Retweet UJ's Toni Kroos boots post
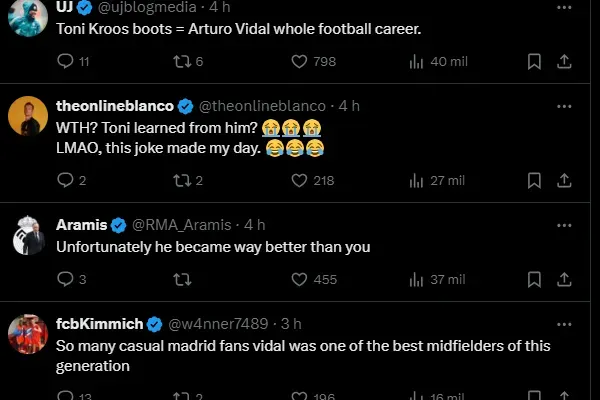 (x=182, y=62)
